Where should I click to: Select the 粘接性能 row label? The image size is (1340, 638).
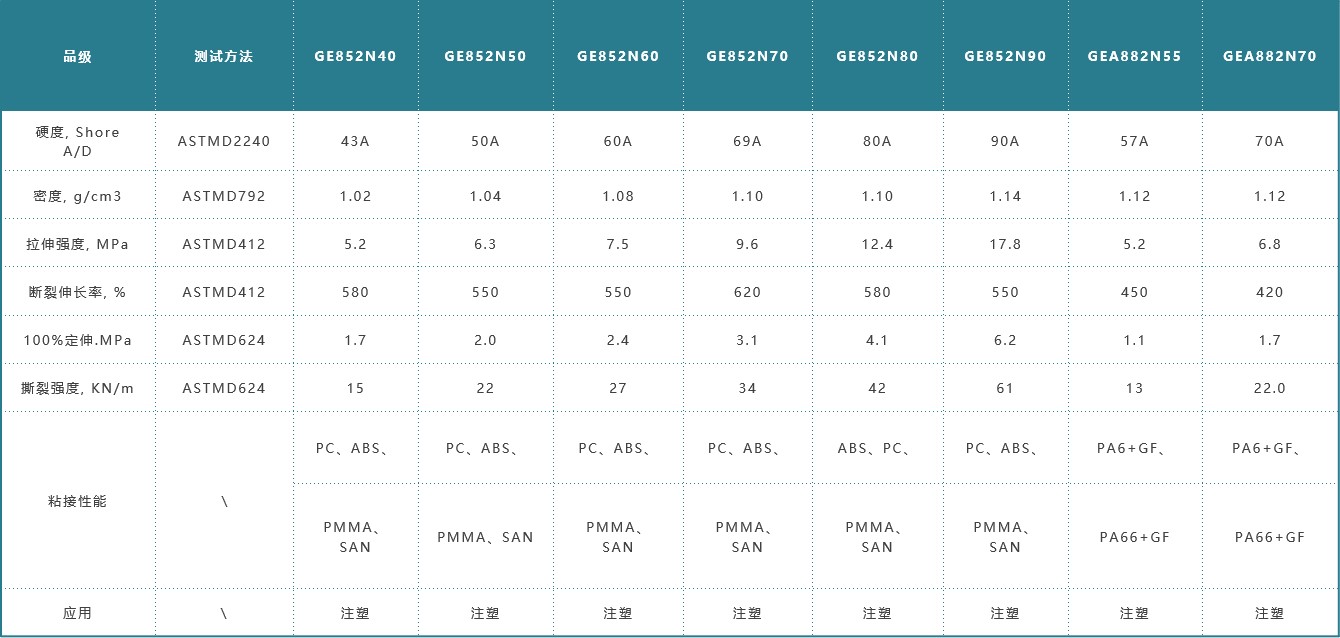pos(77,501)
